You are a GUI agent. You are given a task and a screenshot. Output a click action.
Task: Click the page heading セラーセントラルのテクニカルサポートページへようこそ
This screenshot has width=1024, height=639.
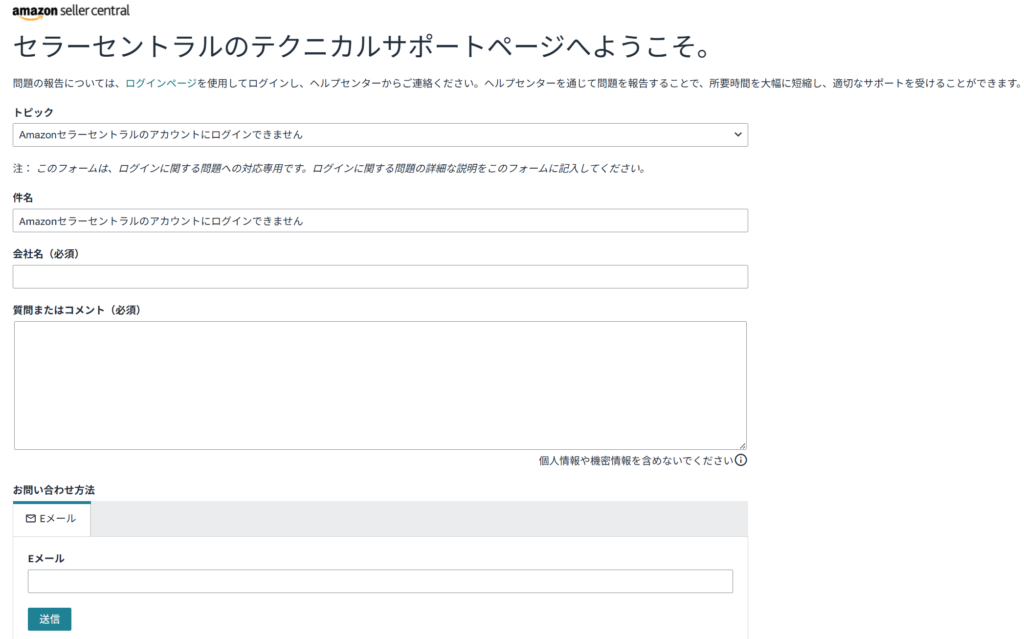(362, 46)
